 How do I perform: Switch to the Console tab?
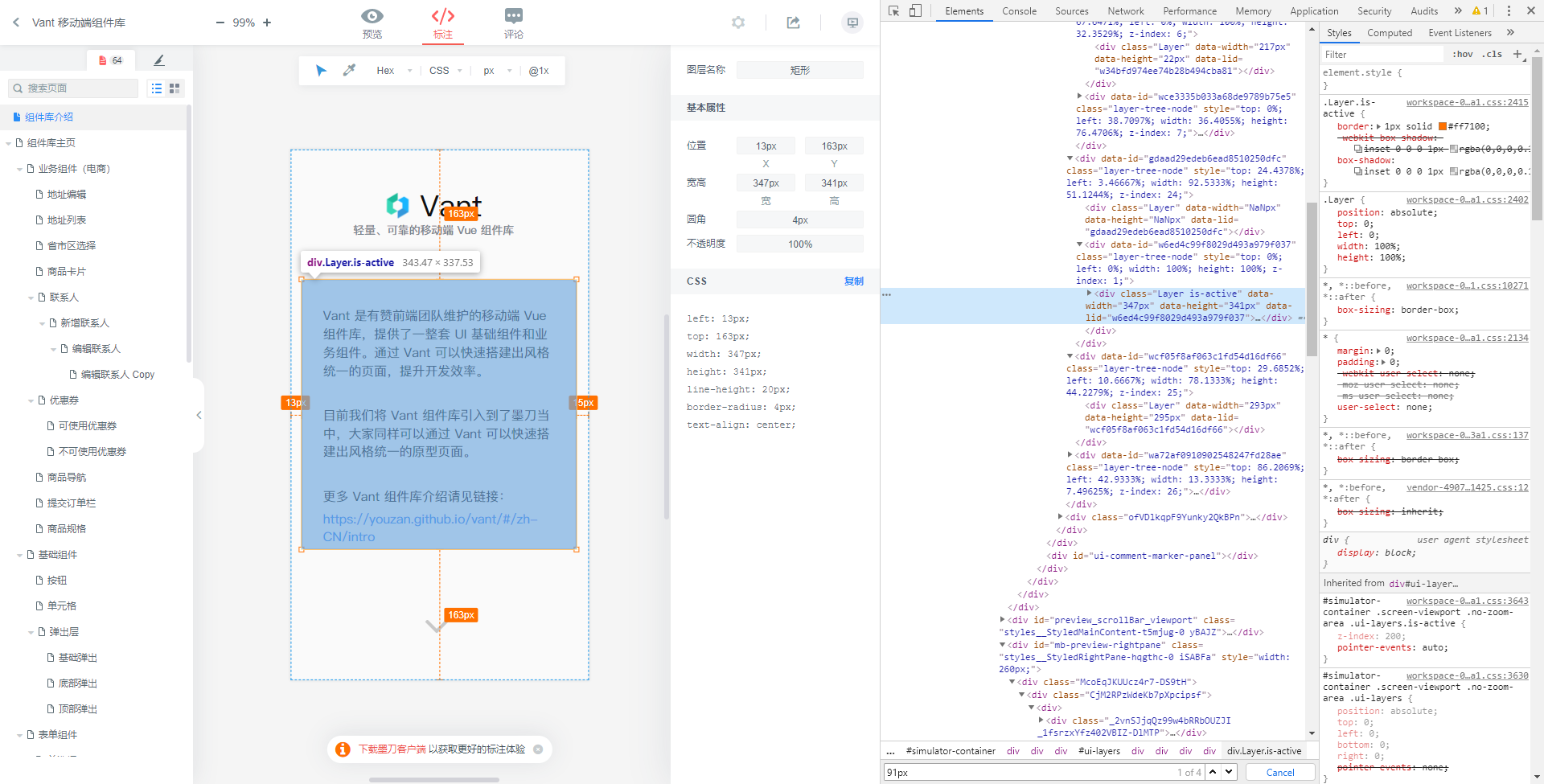click(x=1019, y=11)
